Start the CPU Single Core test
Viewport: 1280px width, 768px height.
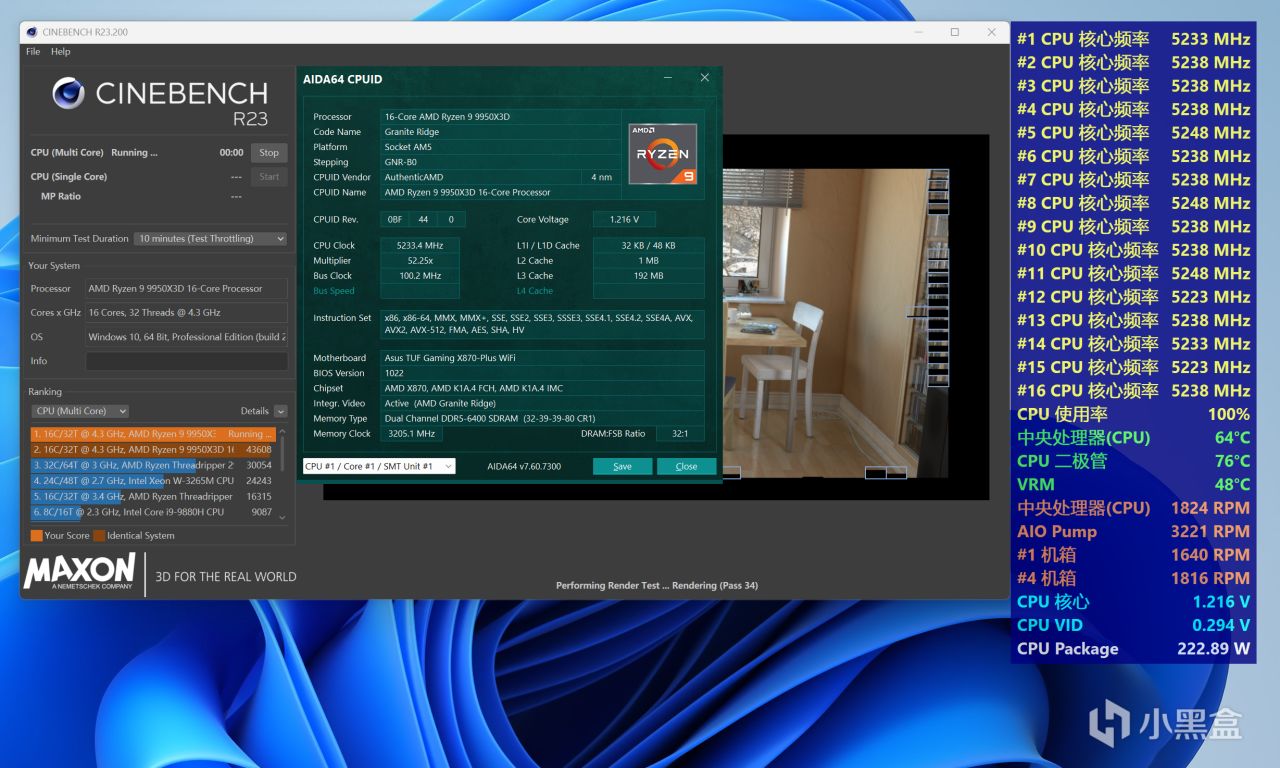[269, 177]
